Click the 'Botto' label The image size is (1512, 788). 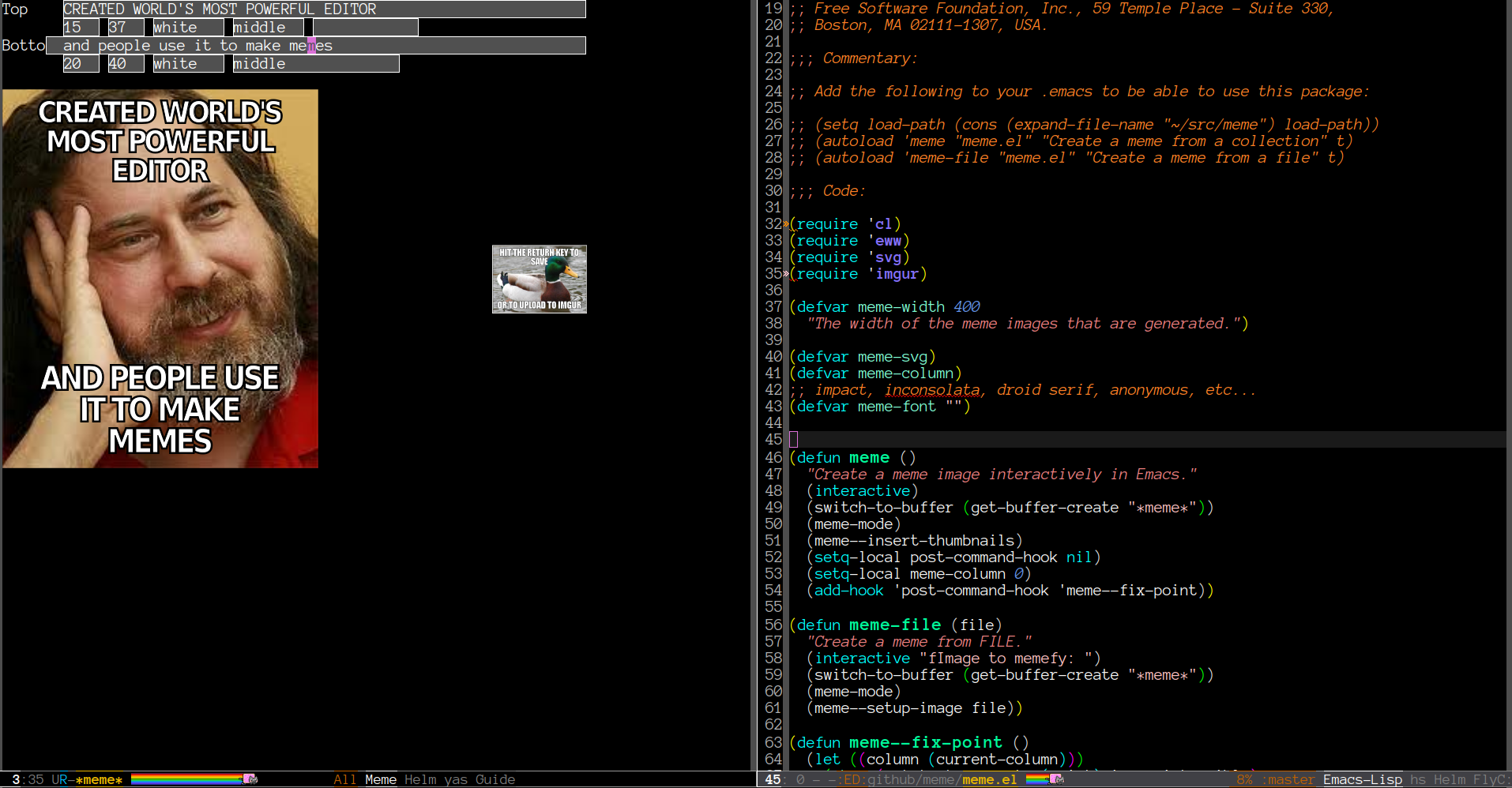[24, 46]
